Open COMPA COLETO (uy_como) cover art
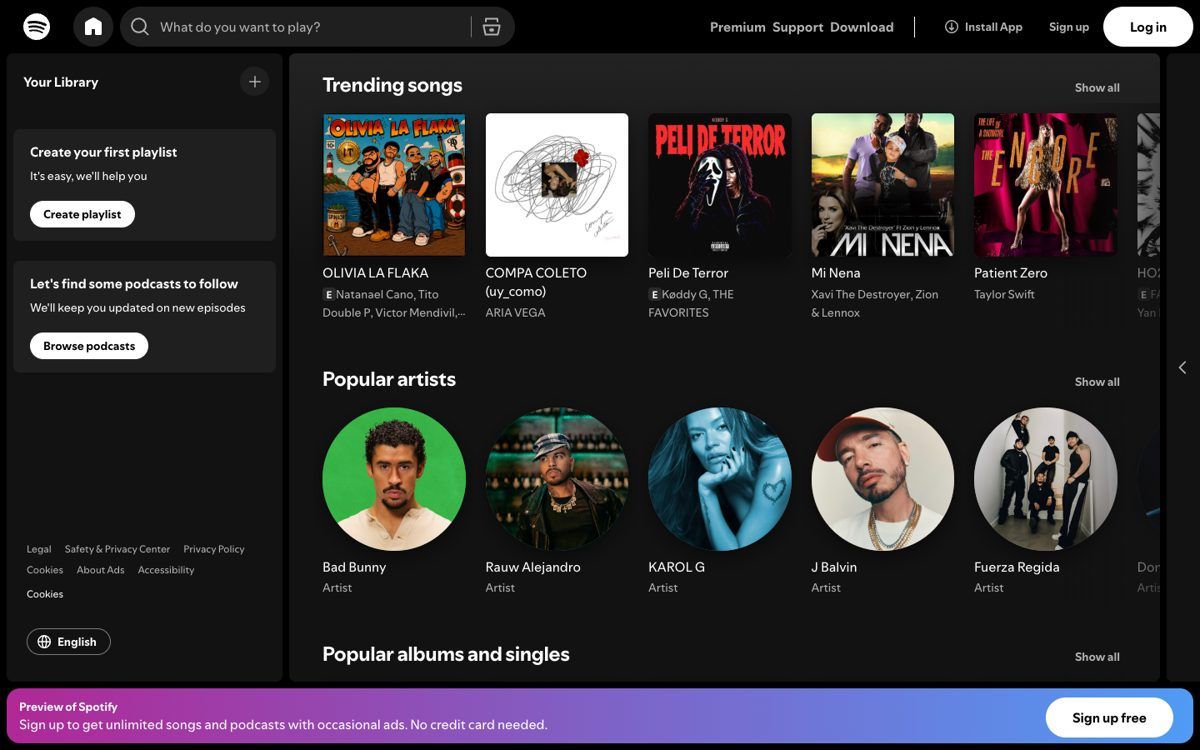The image size is (1200, 750). point(557,185)
